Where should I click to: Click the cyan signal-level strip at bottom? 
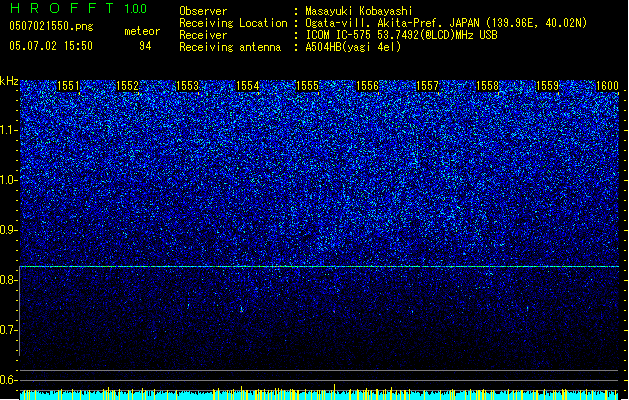319,395
